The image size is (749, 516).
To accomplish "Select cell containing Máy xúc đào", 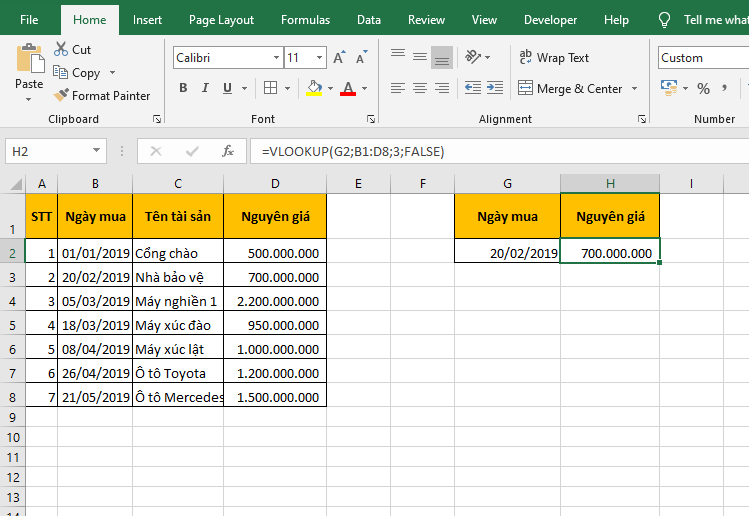I will 178,326.
